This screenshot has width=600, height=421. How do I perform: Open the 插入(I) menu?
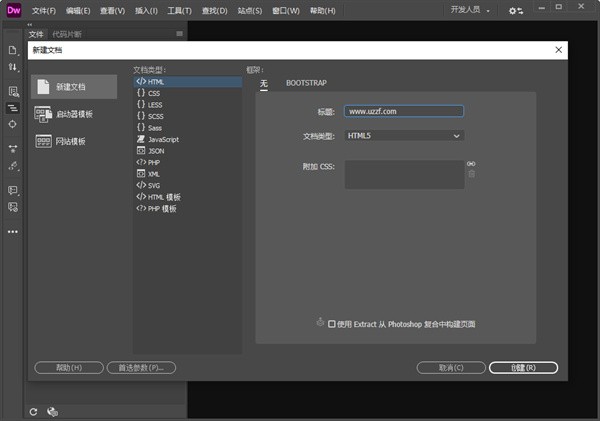pos(146,11)
